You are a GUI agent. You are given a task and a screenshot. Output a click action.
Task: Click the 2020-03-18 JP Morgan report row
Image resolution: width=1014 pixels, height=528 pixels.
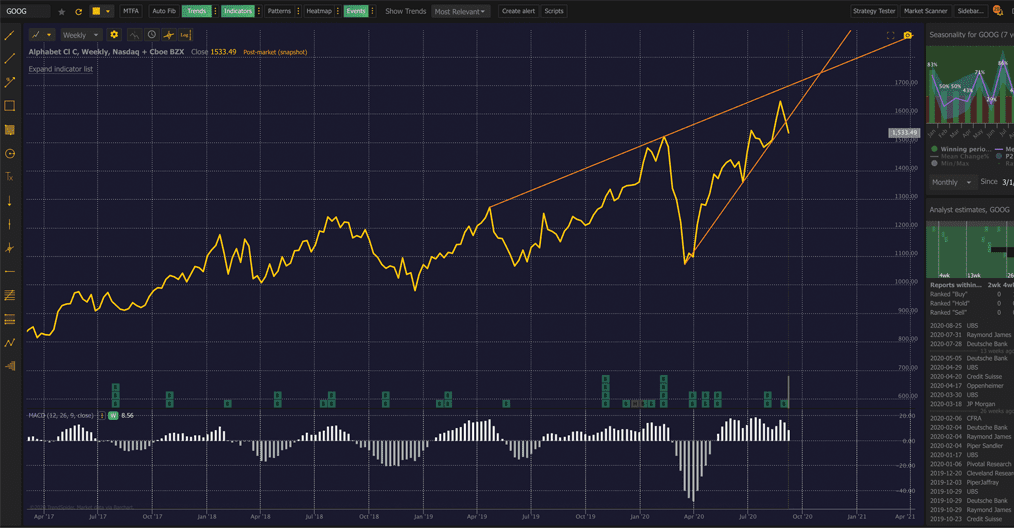point(971,404)
